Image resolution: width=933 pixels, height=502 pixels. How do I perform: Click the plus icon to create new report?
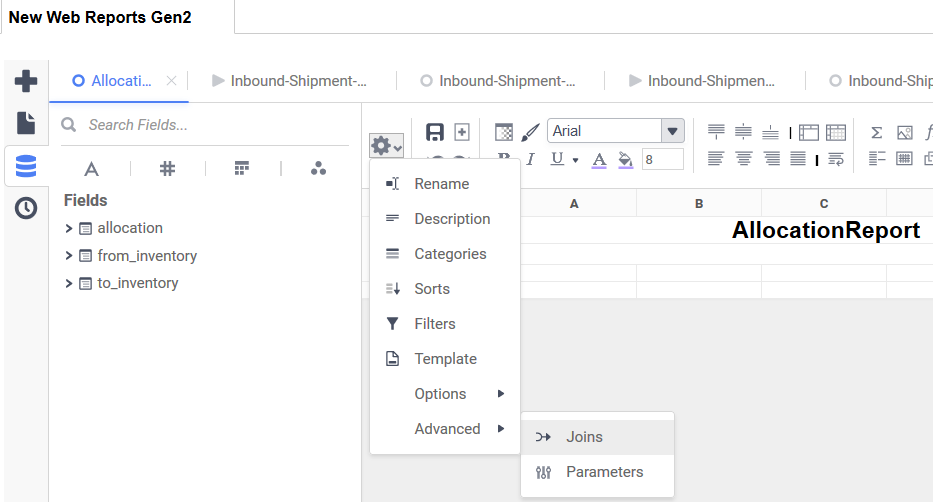(x=26, y=81)
